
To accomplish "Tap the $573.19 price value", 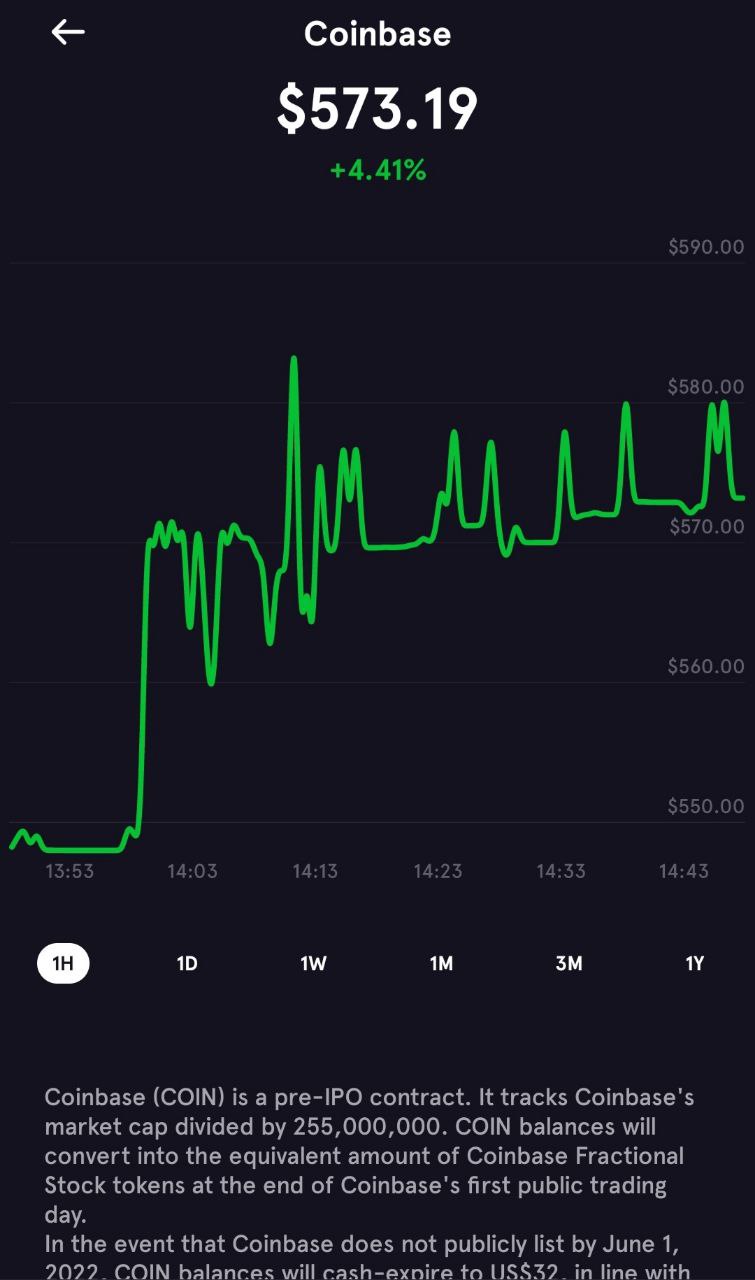I will (x=377, y=109).
